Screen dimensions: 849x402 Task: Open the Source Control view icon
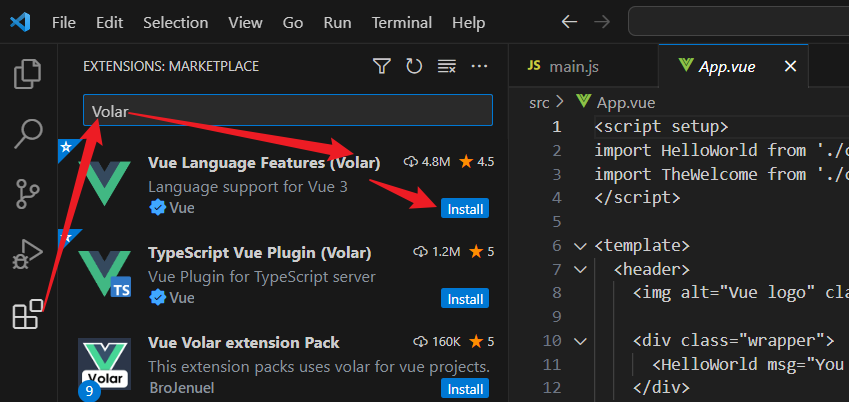[x=28, y=193]
